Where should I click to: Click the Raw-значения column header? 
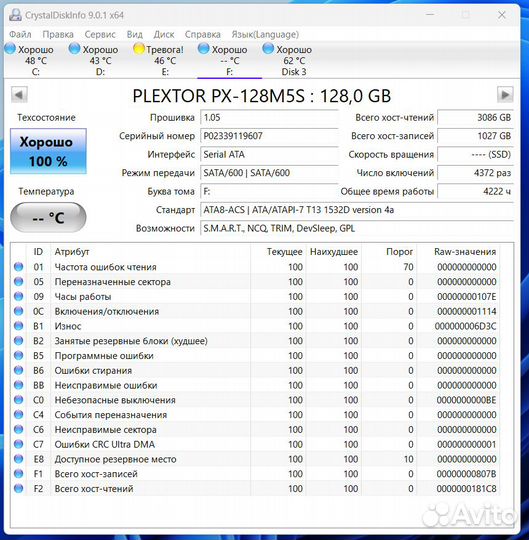pyautogui.click(x=459, y=252)
